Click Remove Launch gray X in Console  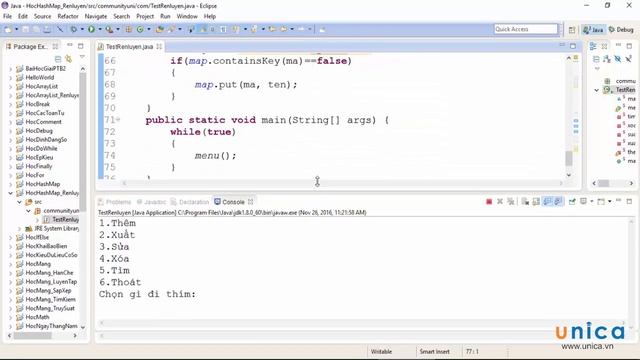500,202
